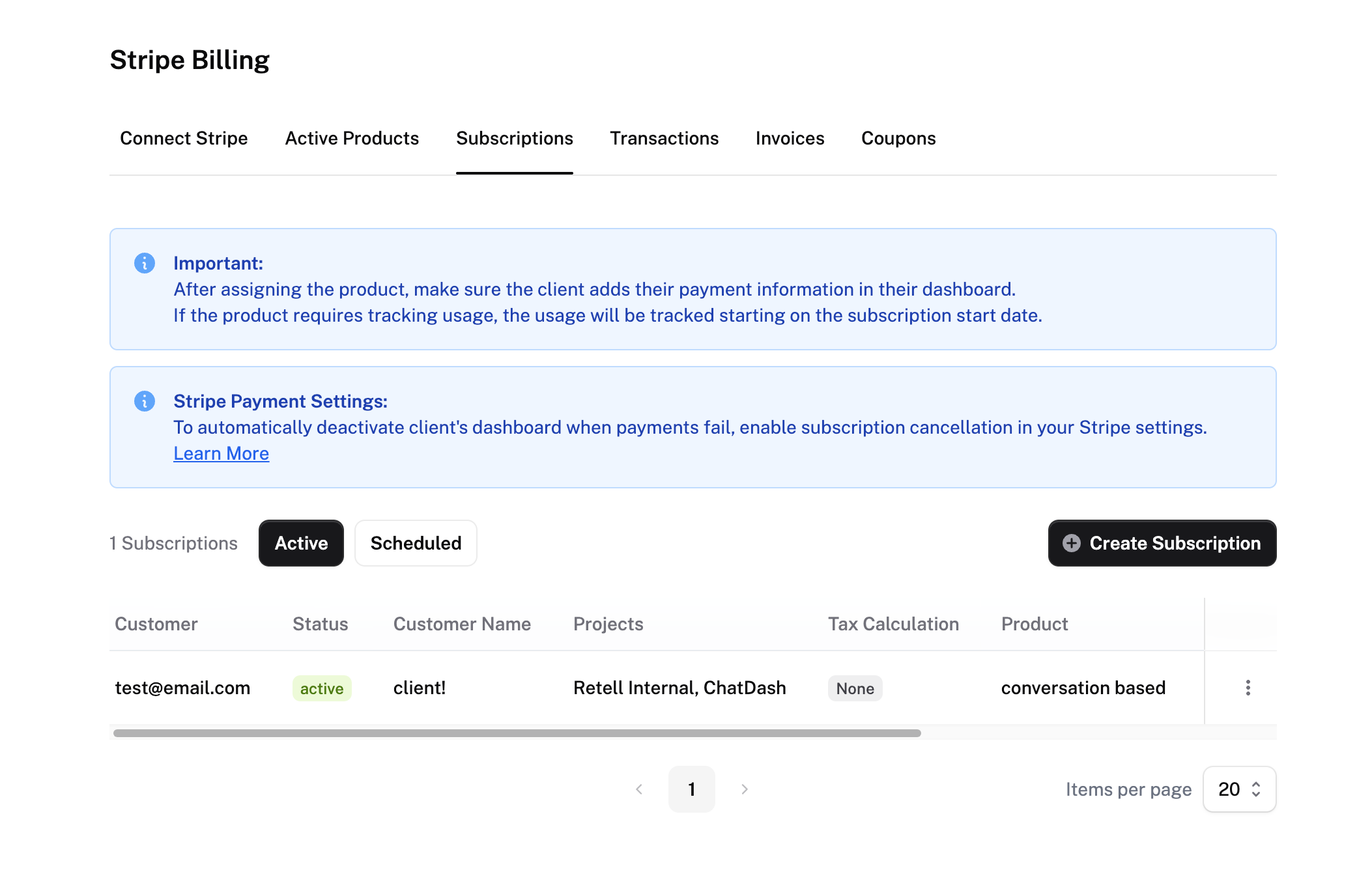The image size is (1372, 883).
Task: Follow the Learn More link
Action: [221, 453]
